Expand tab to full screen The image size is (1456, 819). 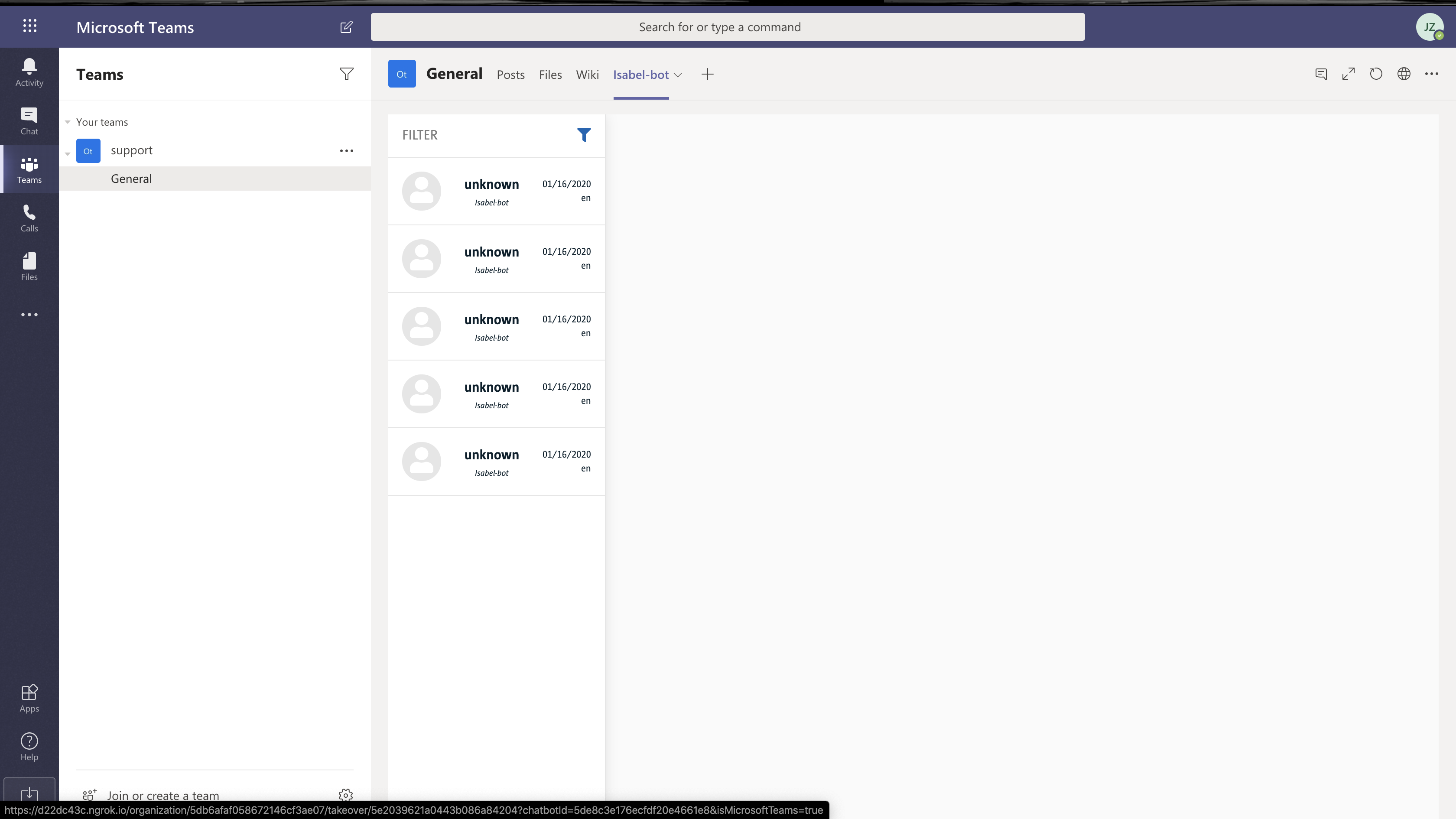click(x=1348, y=74)
